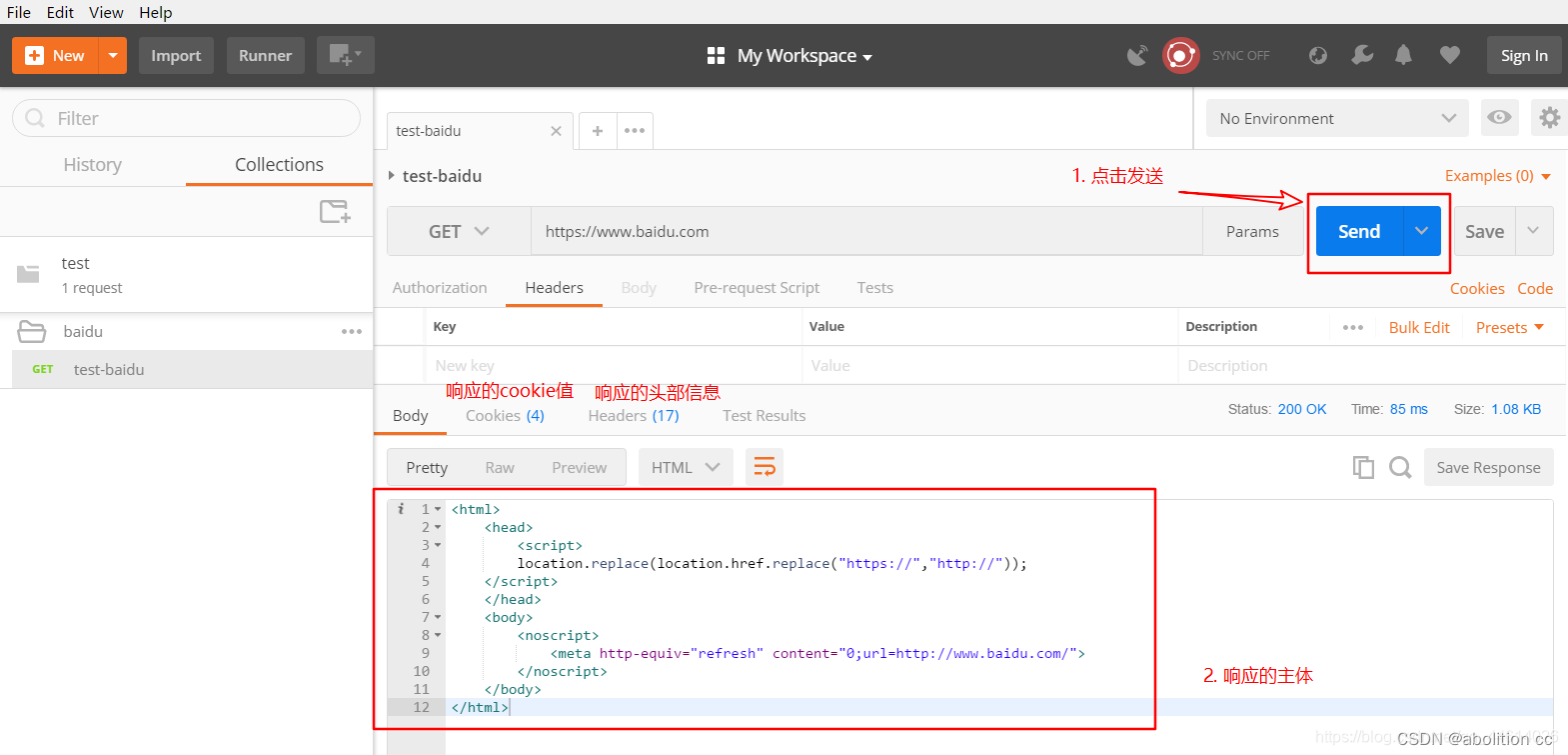Click the Import button
Screen dimensions: 1568x755
(176, 56)
